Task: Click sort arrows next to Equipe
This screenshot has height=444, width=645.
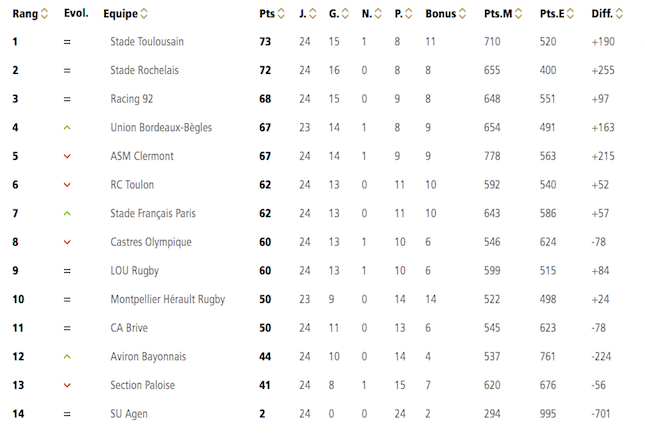Action: (x=144, y=14)
